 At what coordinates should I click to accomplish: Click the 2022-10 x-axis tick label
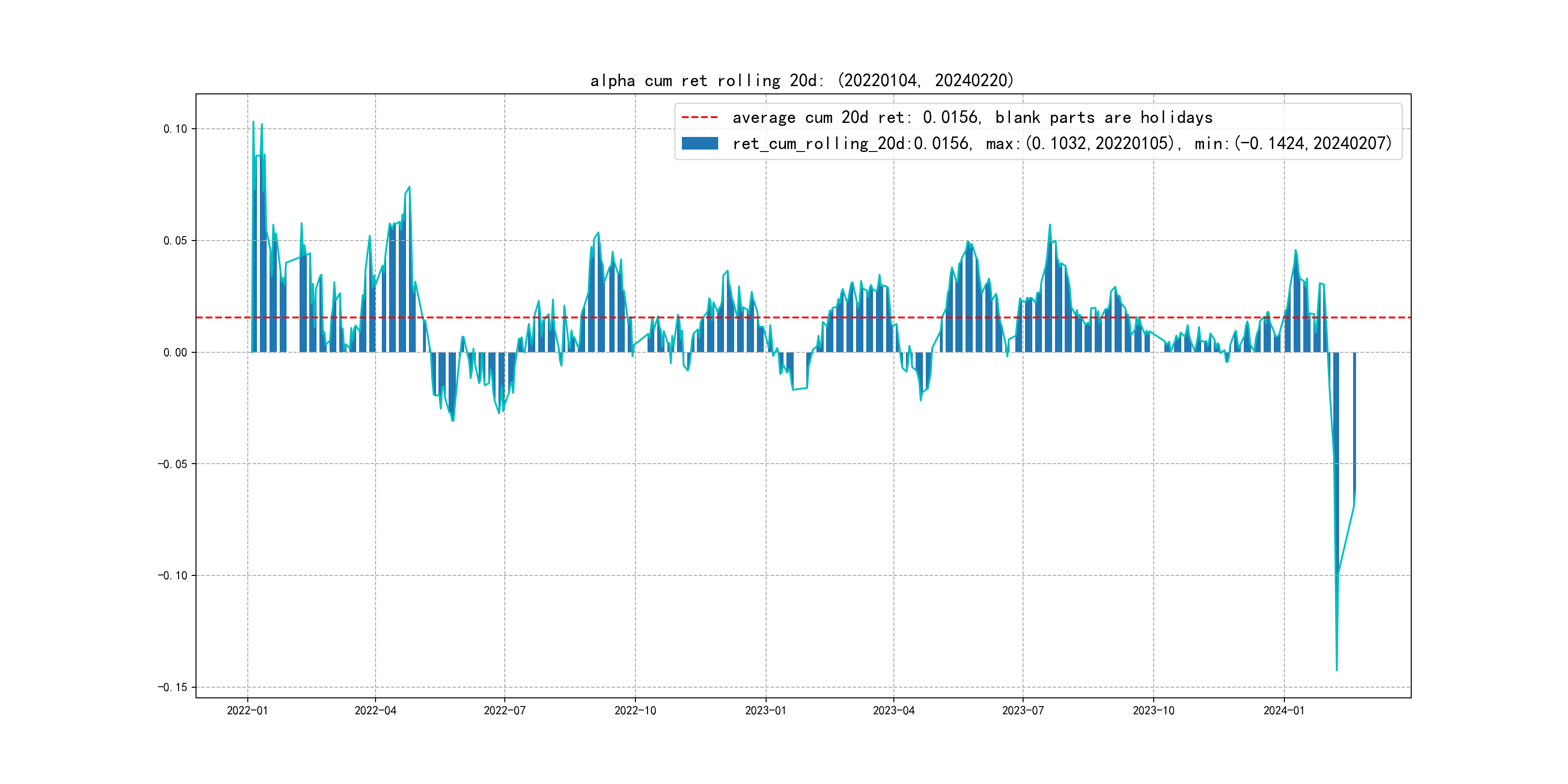(x=635, y=710)
